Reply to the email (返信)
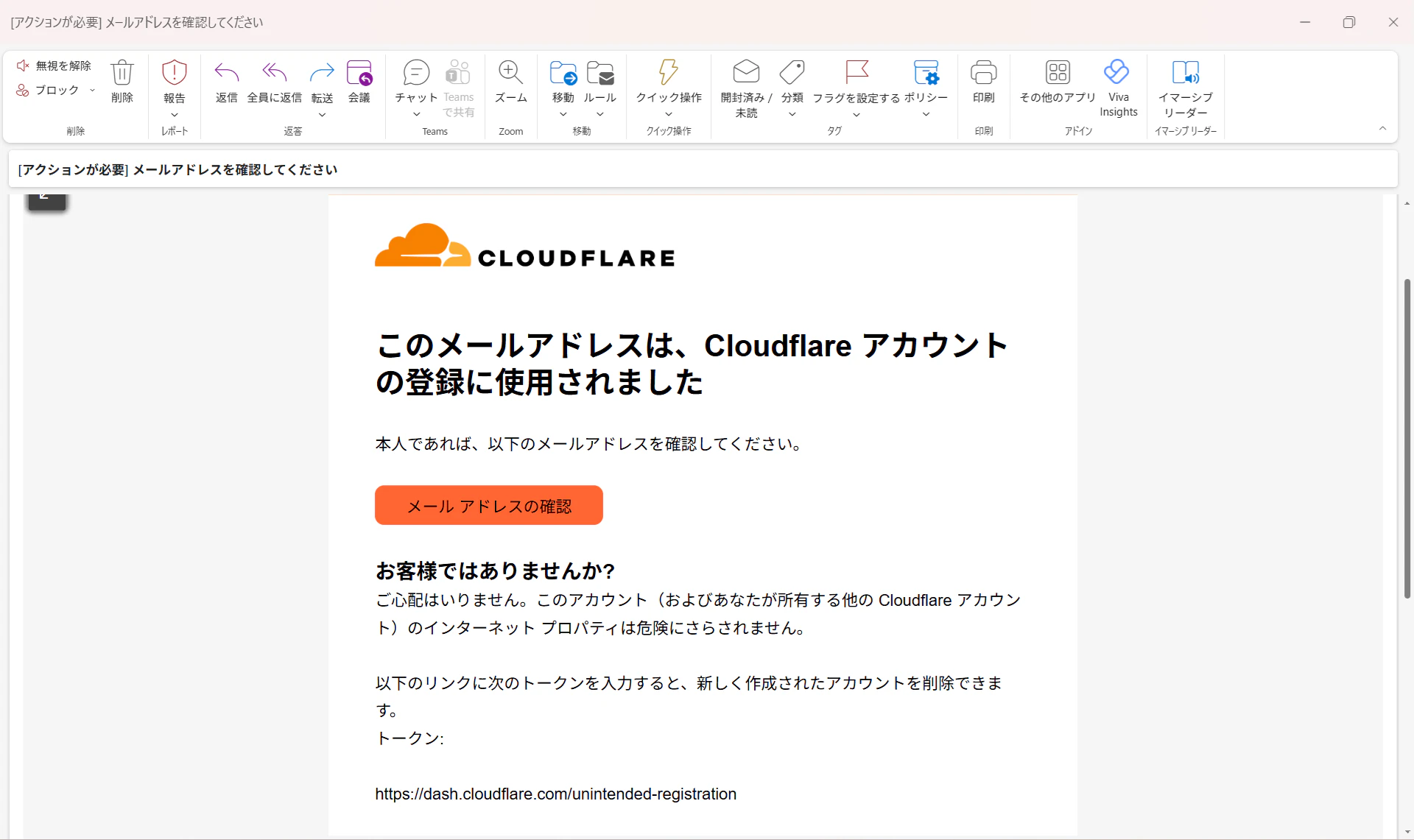 coord(227,72)
